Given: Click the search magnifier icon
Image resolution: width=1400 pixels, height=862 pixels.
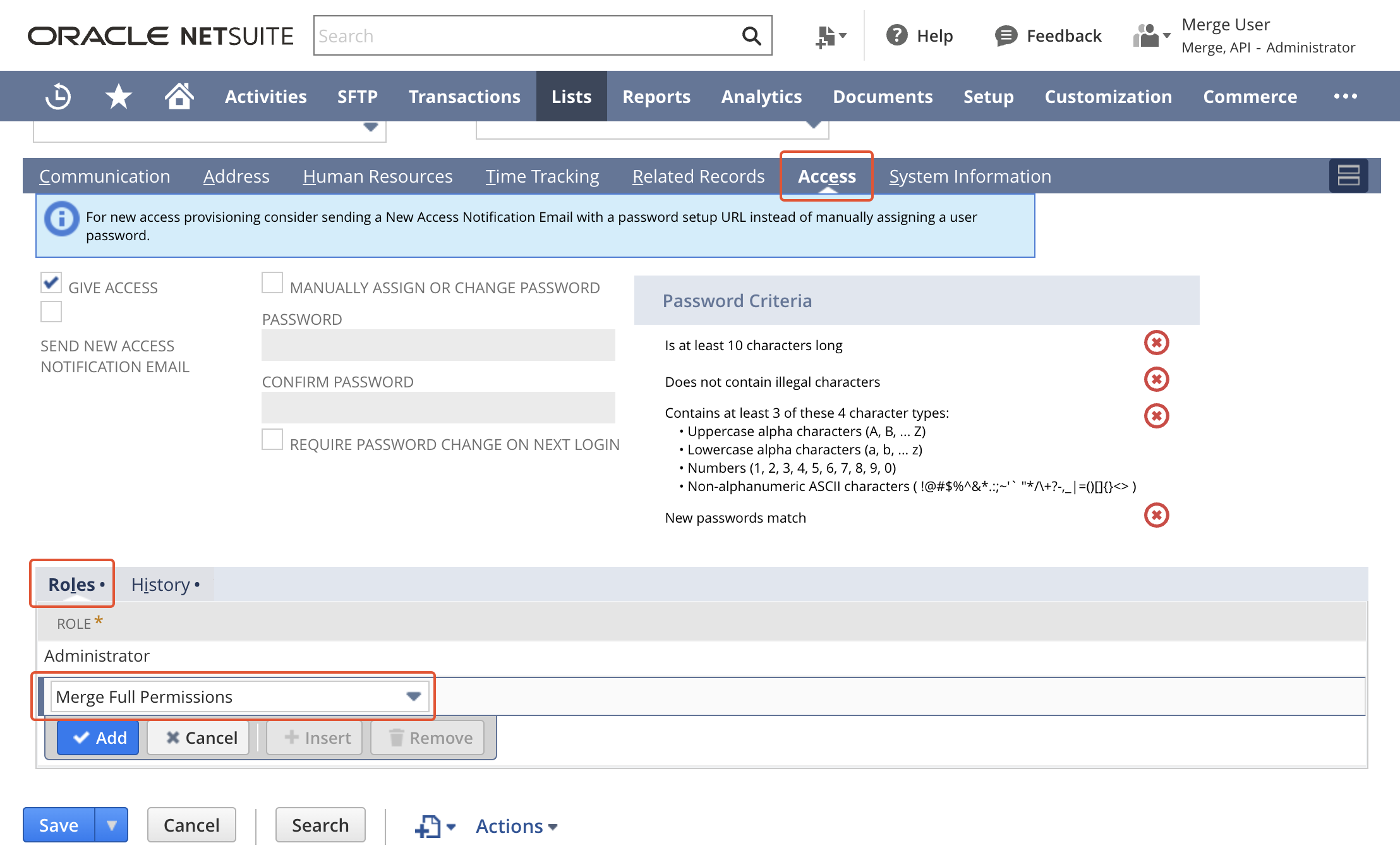Looking at the screenshot, I should click(751, 35).
